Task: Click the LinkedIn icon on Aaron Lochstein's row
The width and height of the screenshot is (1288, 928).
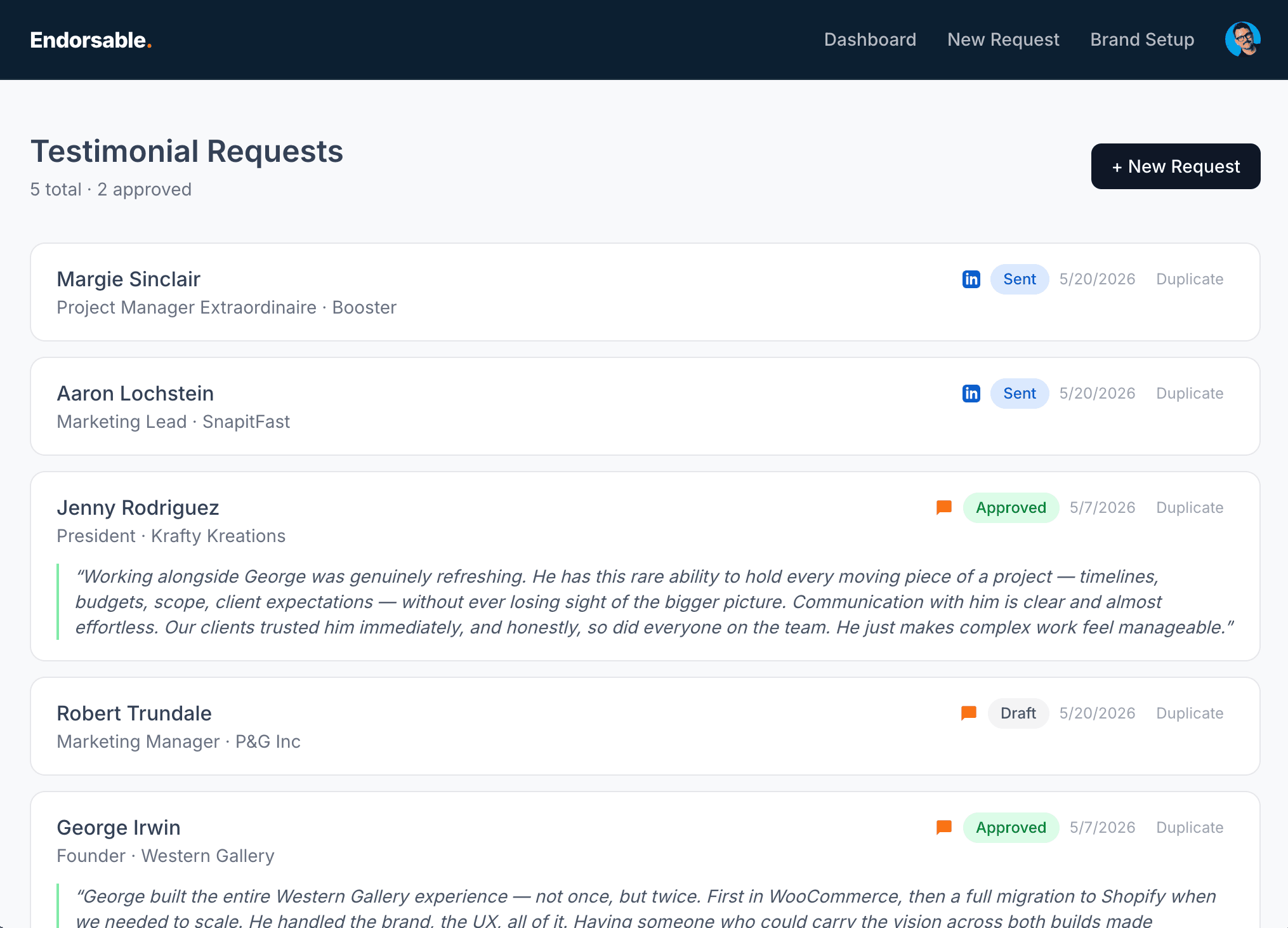Action: tap(971, 394)
